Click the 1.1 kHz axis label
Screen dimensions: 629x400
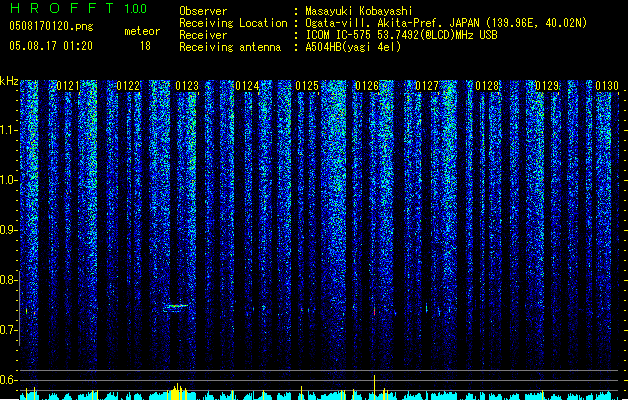9,130
